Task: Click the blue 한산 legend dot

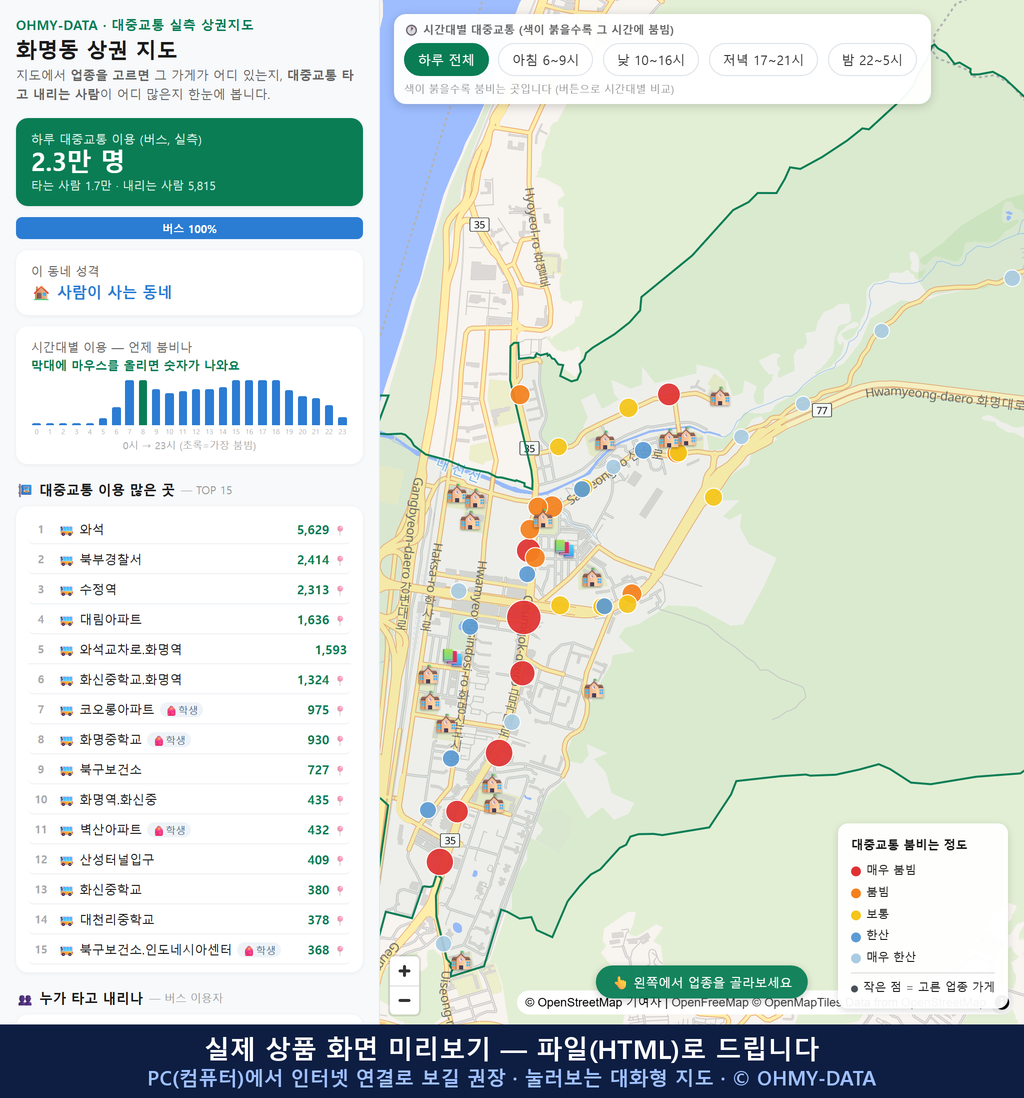Action: (855, 937)
